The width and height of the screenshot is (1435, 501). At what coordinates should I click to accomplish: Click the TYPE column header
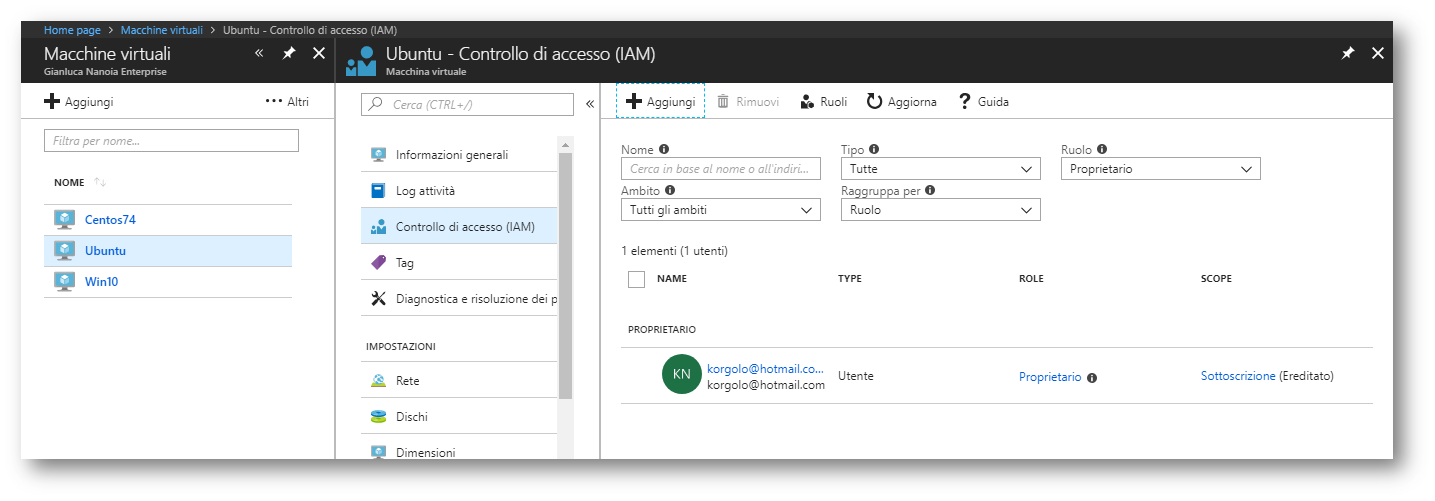click(x=850, y=278)
